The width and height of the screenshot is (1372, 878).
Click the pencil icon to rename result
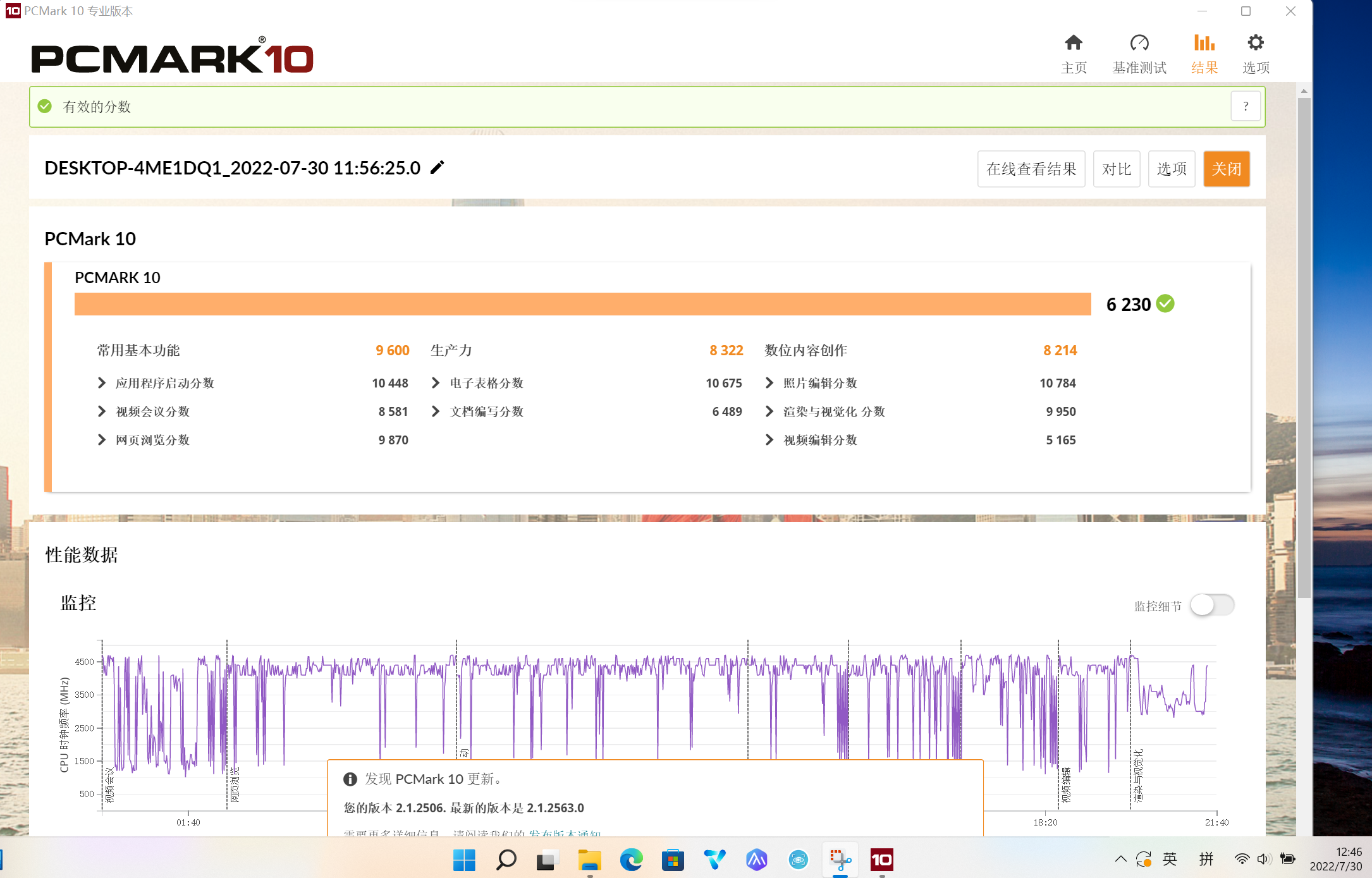[x=438, y=168]
